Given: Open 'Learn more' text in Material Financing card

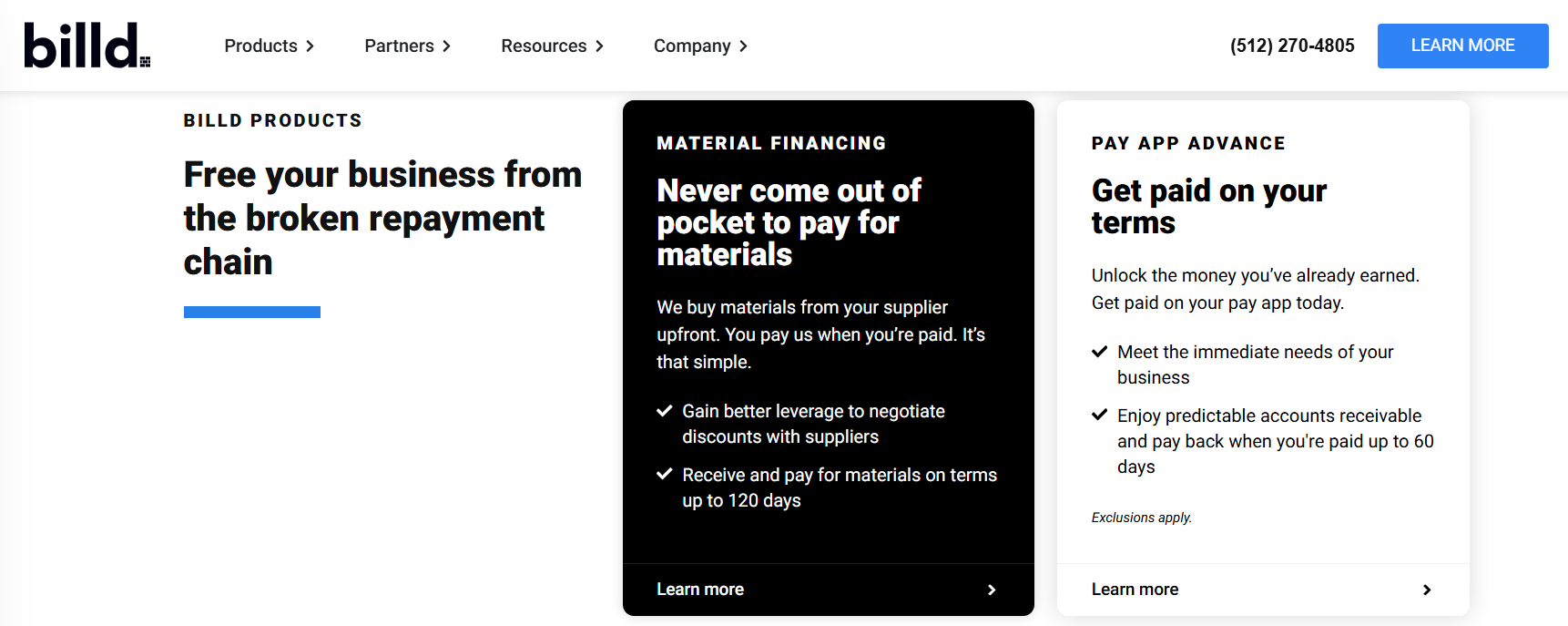Looking at the screenshot, I should pos(700,590).
